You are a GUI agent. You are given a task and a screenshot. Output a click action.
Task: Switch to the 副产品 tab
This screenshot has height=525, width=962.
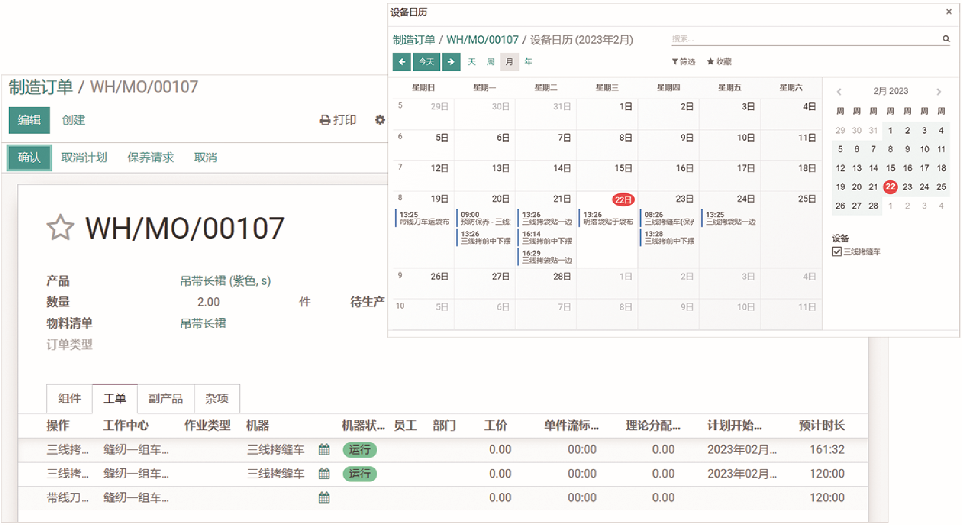pos(165,399)
